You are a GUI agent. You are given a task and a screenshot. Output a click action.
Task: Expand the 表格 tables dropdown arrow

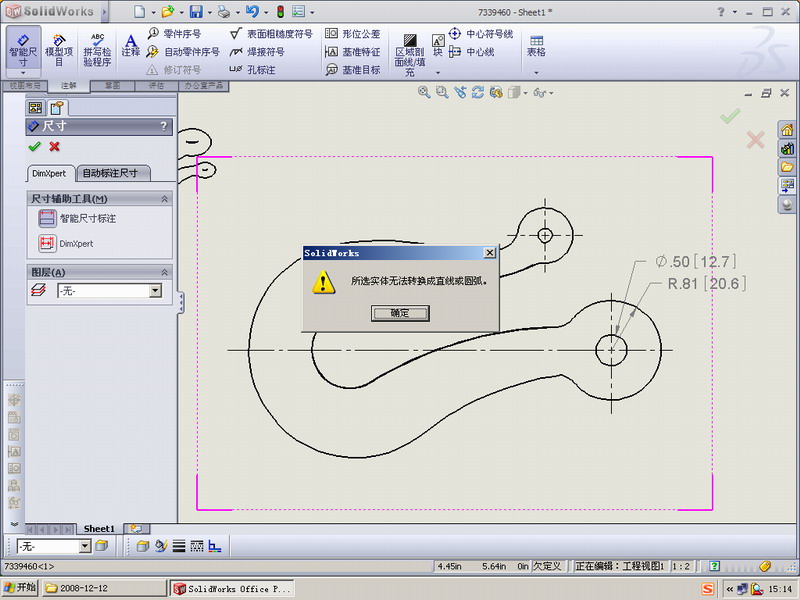[536, 73]
